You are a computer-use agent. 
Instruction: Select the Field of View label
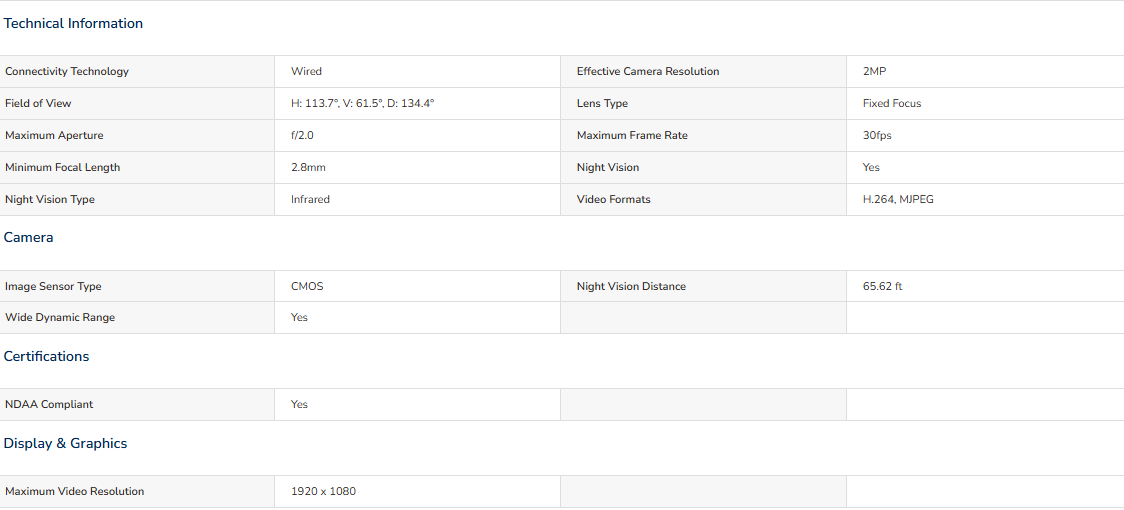(x=38, y=103)
